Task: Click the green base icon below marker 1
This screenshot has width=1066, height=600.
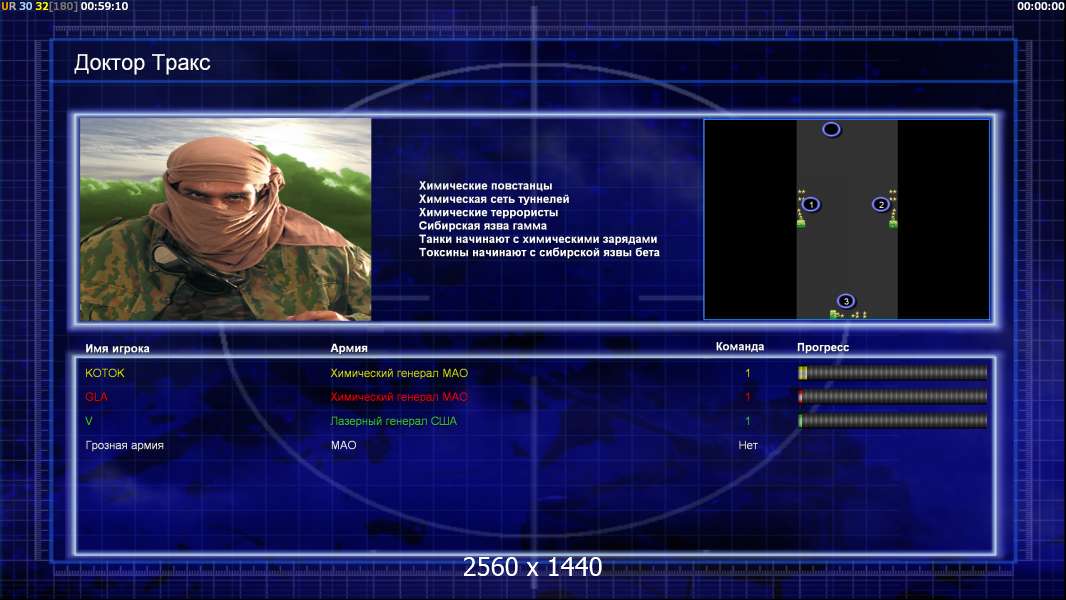Action: (x=801, y=222)
